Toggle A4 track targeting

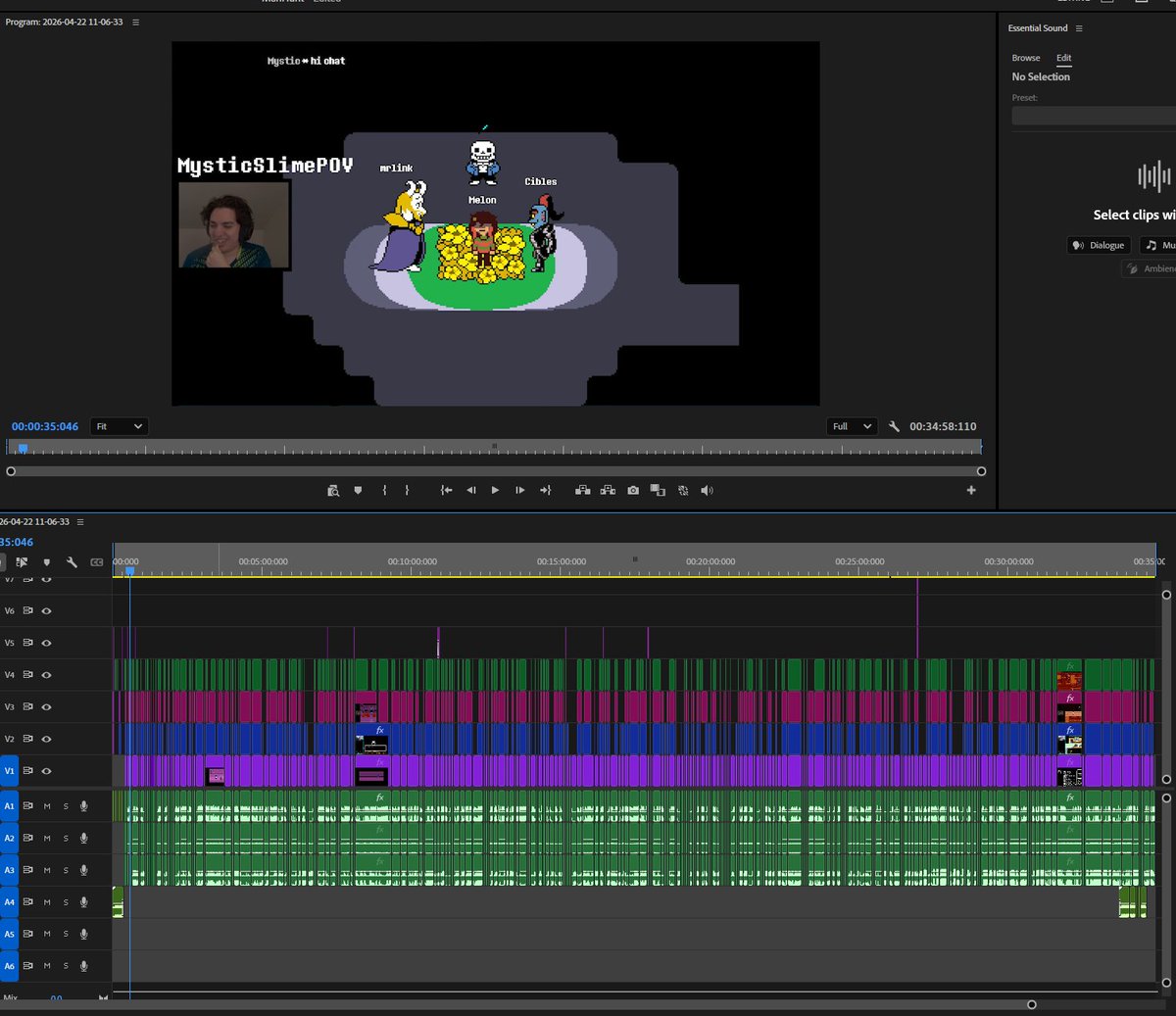tap(10, 902)
